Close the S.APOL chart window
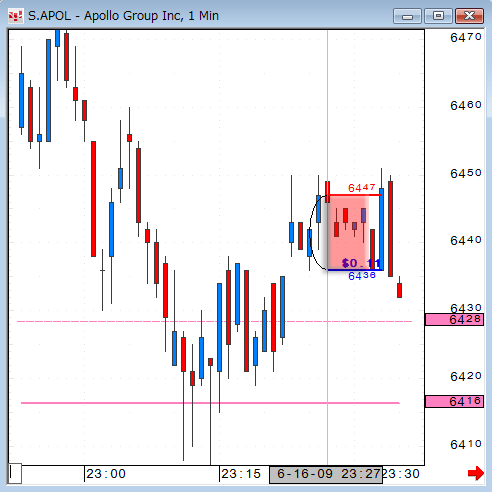 coord(469,16)
